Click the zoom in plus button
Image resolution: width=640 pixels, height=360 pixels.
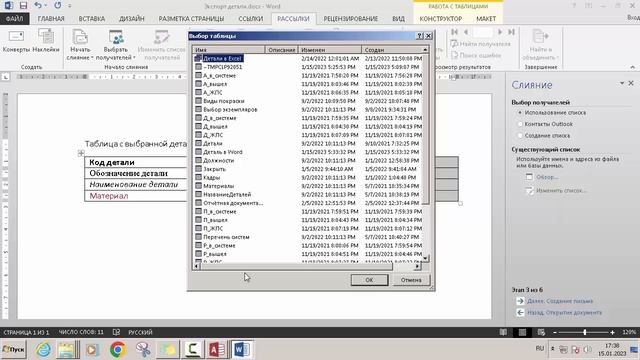point(613,332)
